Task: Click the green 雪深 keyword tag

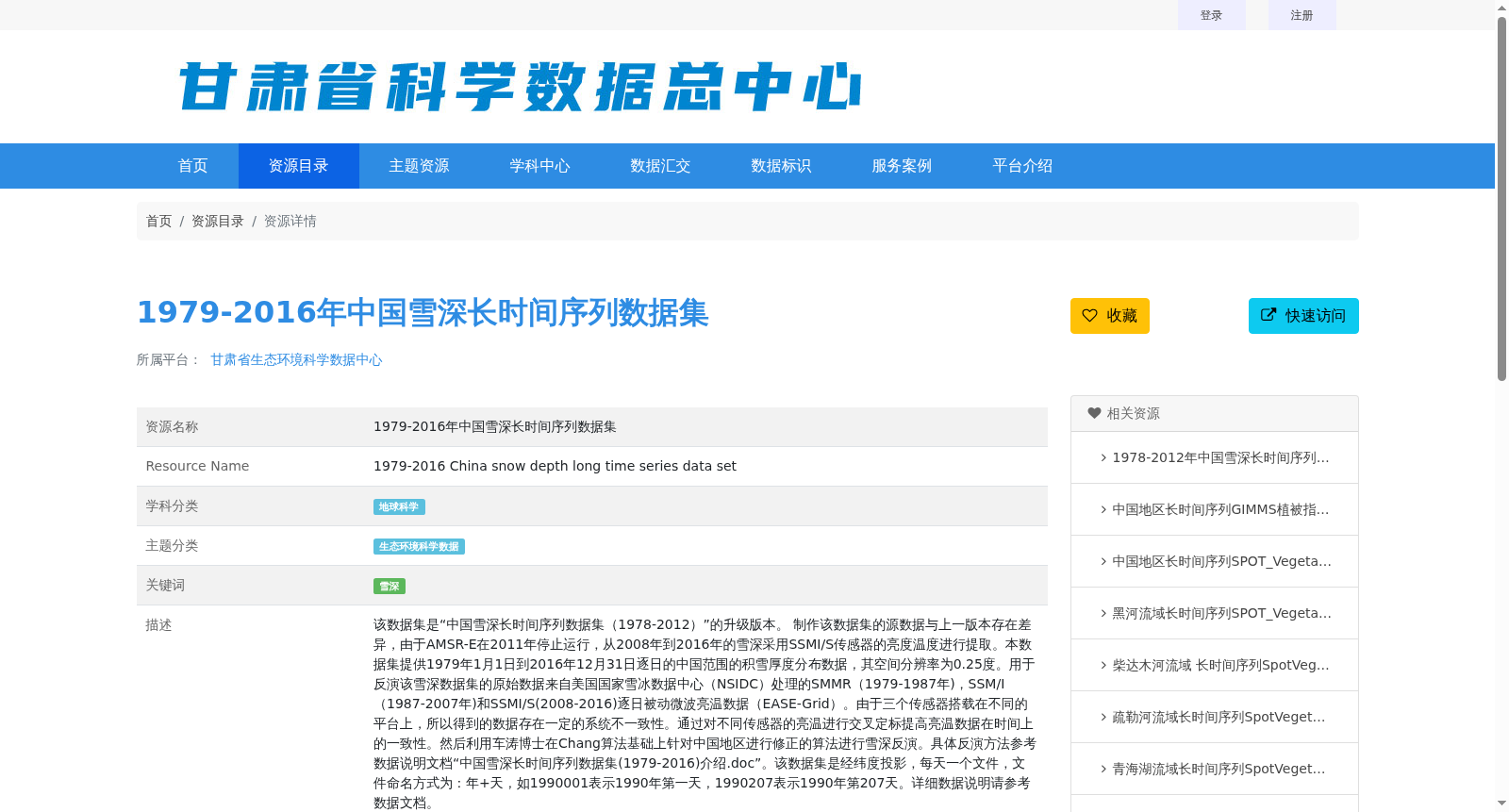Action: pos(390,587)
